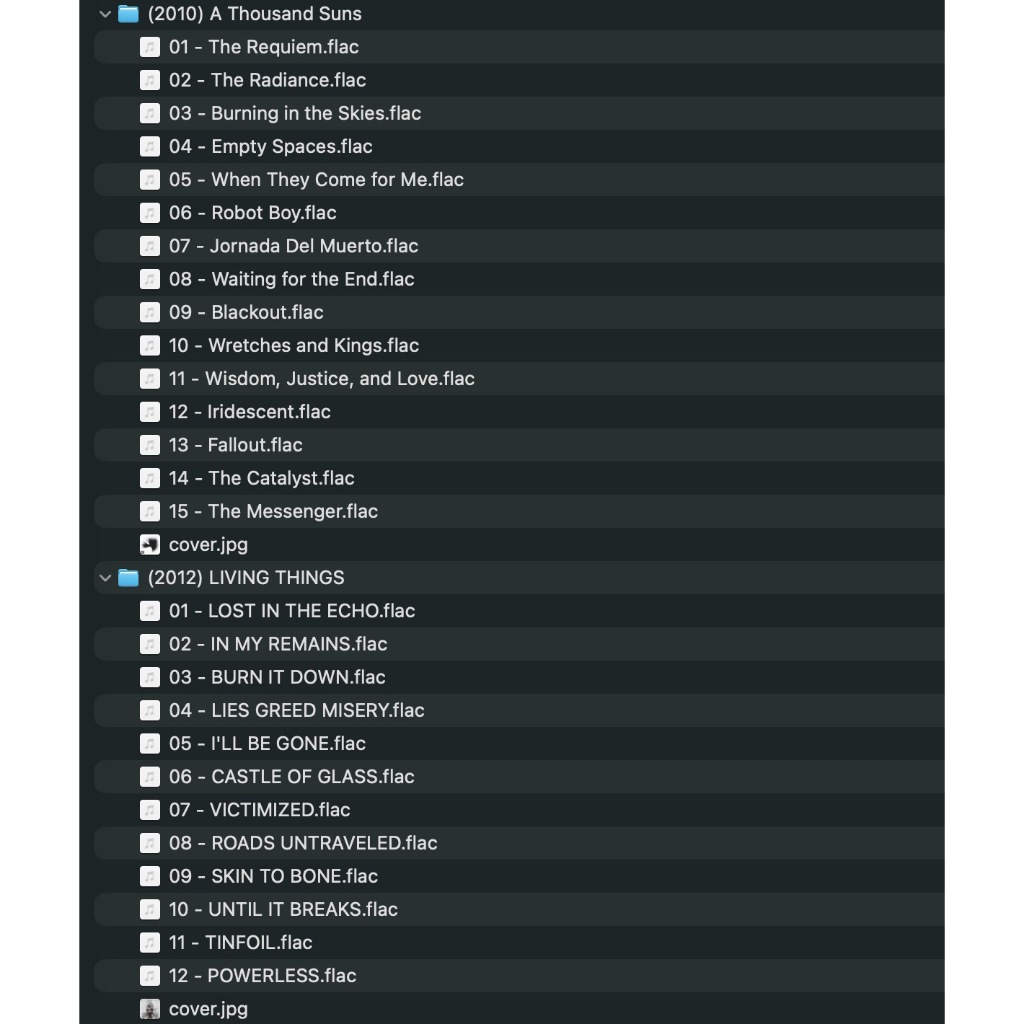Click audio icon of When They Come for Me.flac
1024x1024 pixels.
[x=150, y=180]
